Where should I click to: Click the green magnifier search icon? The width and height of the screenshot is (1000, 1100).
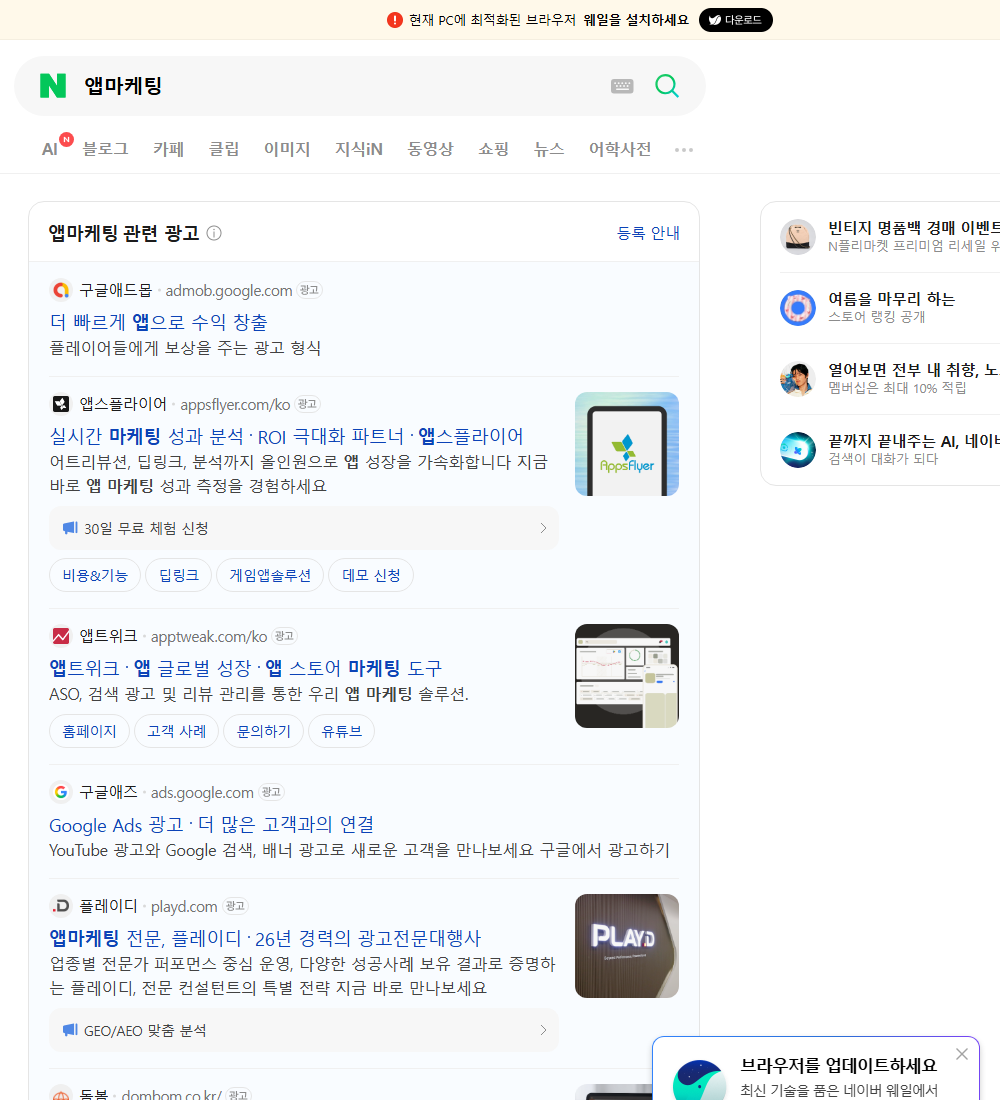(x=667, y=86)
